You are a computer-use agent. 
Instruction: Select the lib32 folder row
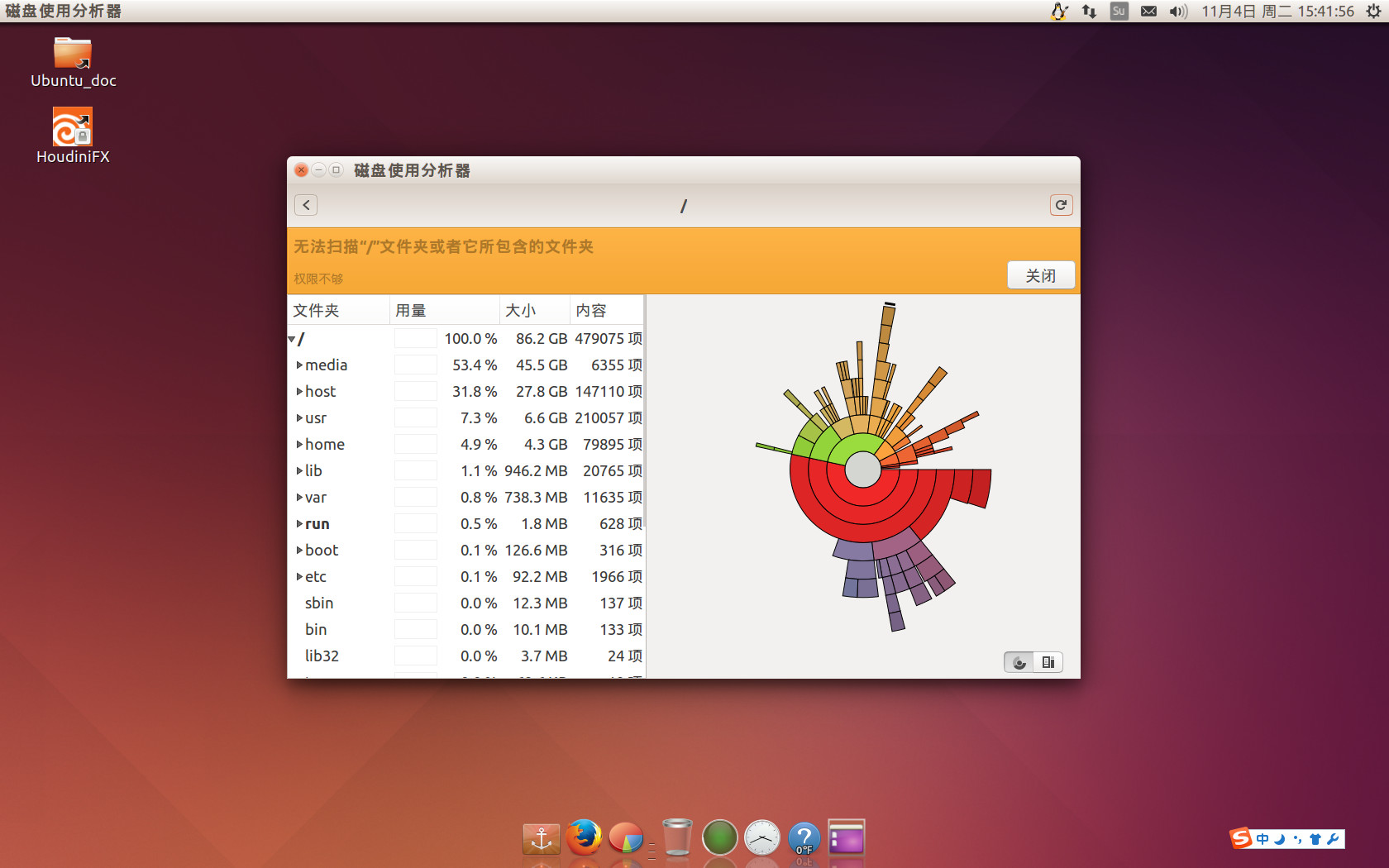coord(465,656)
